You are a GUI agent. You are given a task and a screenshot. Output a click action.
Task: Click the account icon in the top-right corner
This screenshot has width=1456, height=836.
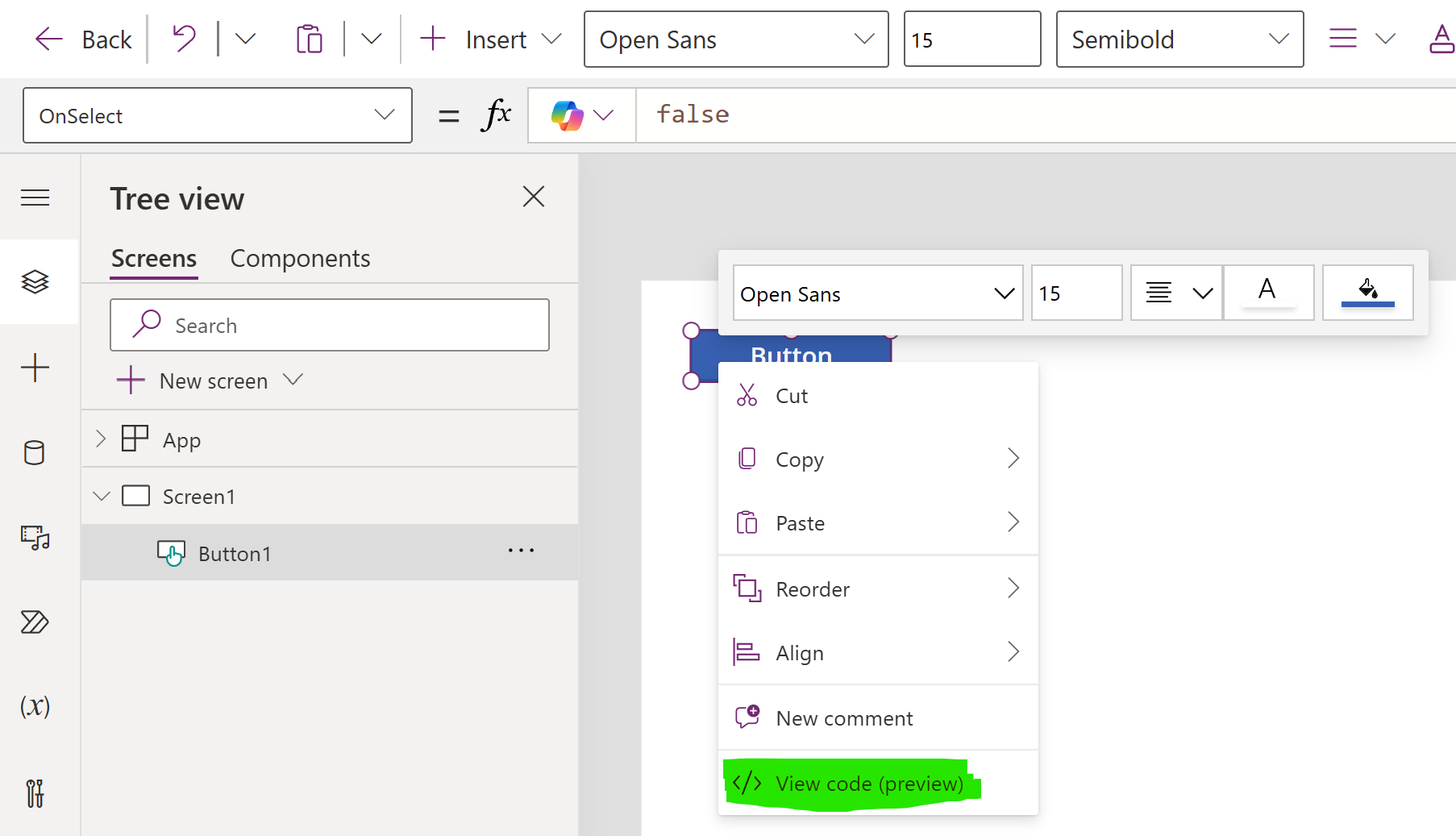(x=1441, y=38)
